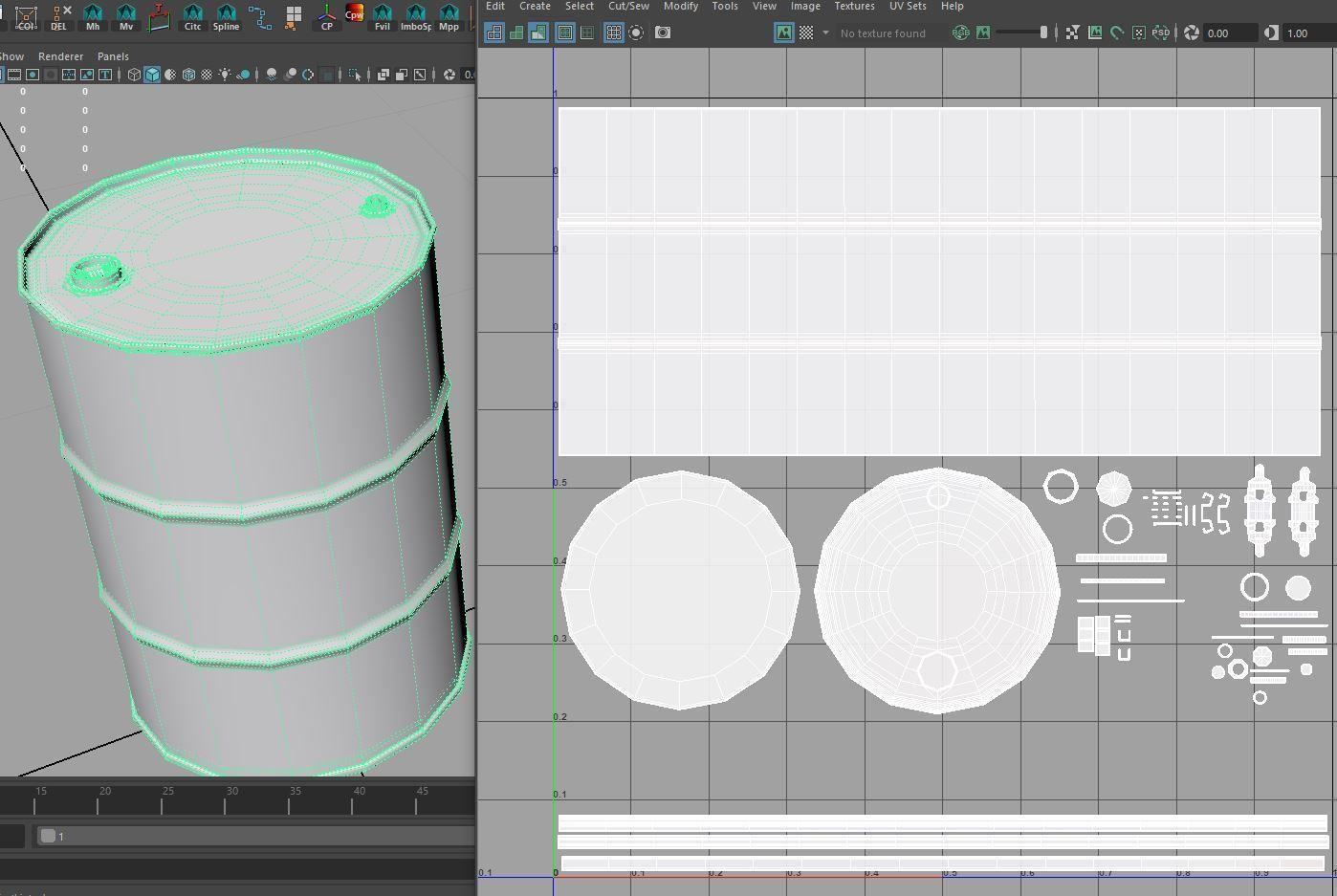Image resolution: width=1337 pixels, height=896 pixels.
Task: Edit the gamma value field 1.00
Action: [1310, 33]
